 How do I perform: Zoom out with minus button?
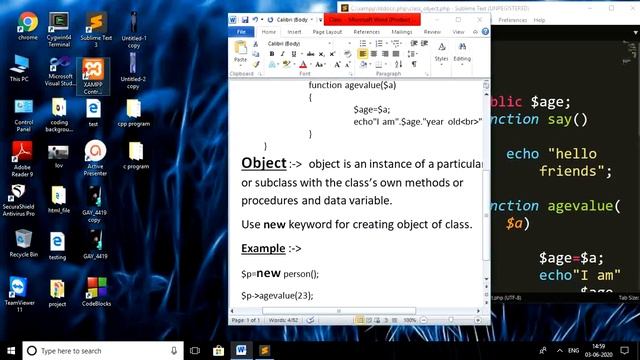click(x=424, y=320)
